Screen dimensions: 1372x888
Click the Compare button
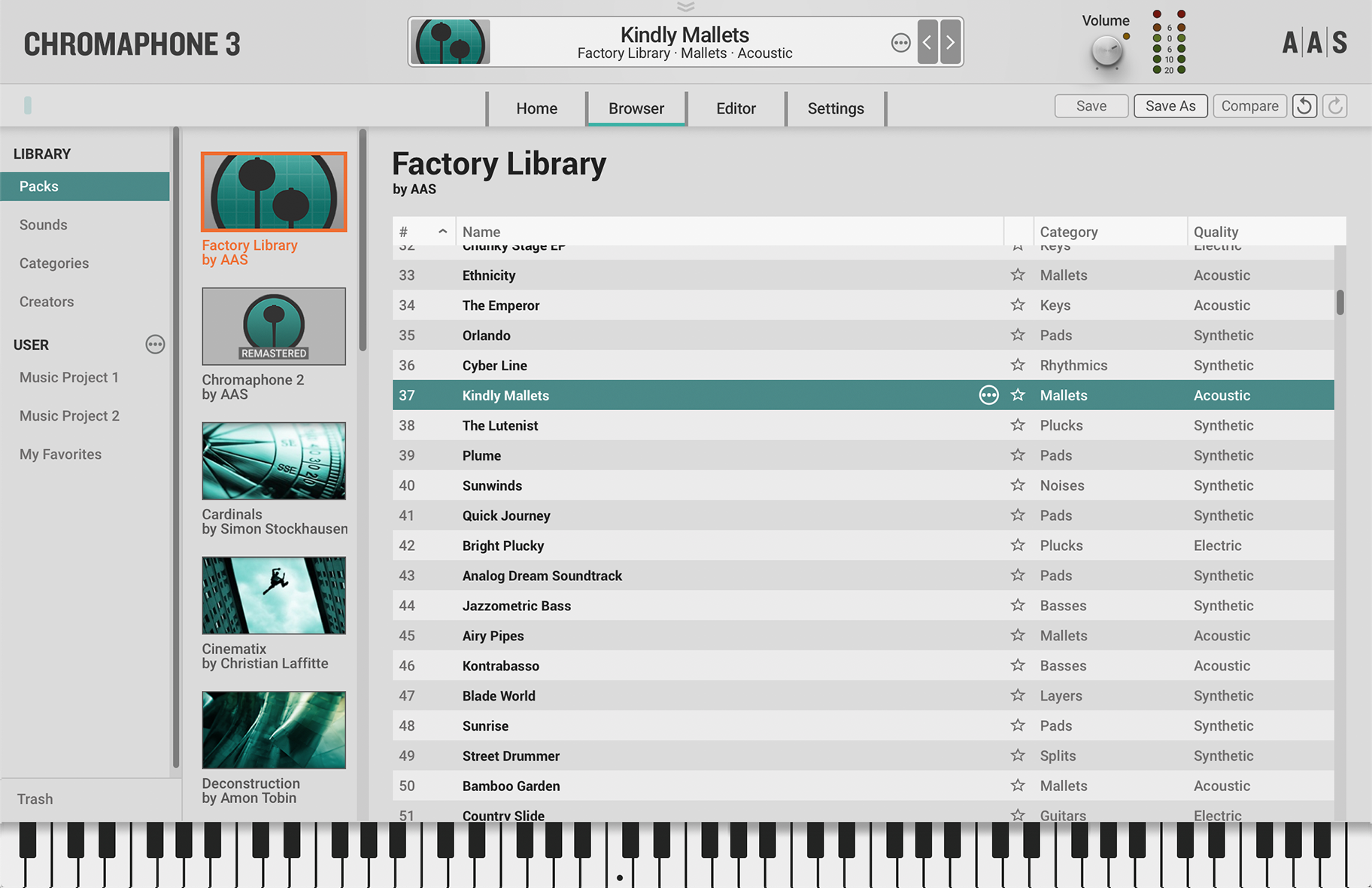[1249, 105]
